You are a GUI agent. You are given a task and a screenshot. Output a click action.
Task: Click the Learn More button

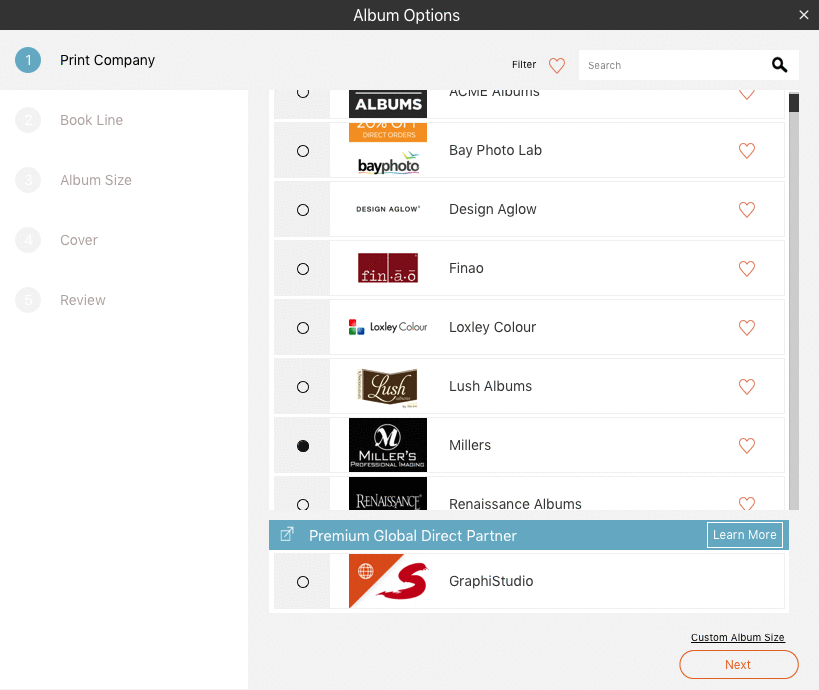pyautogui.click(x=745, y=535)
